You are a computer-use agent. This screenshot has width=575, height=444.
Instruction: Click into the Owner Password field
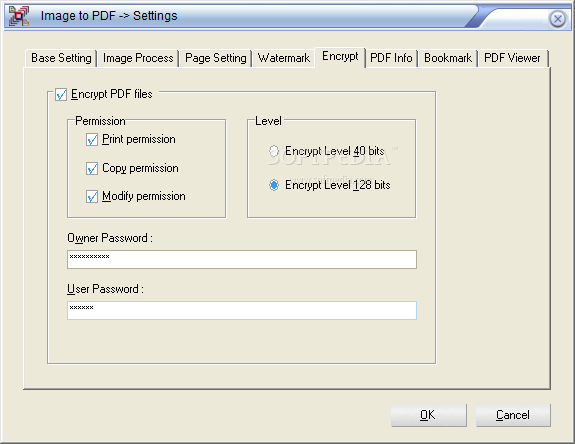(242, 260)
